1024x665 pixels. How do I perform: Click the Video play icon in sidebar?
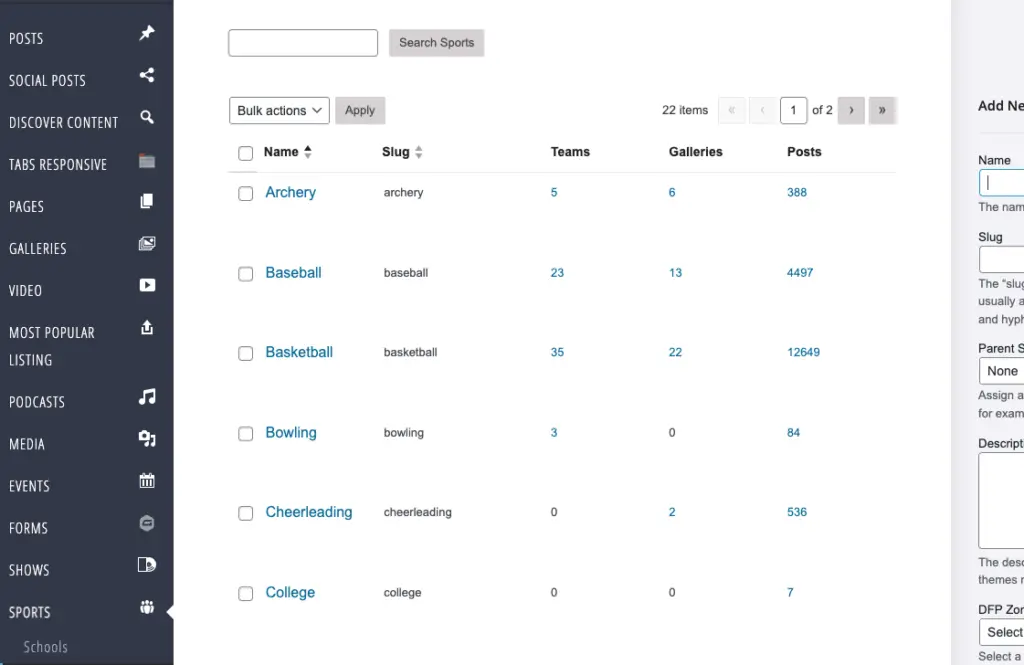(147, 285)
